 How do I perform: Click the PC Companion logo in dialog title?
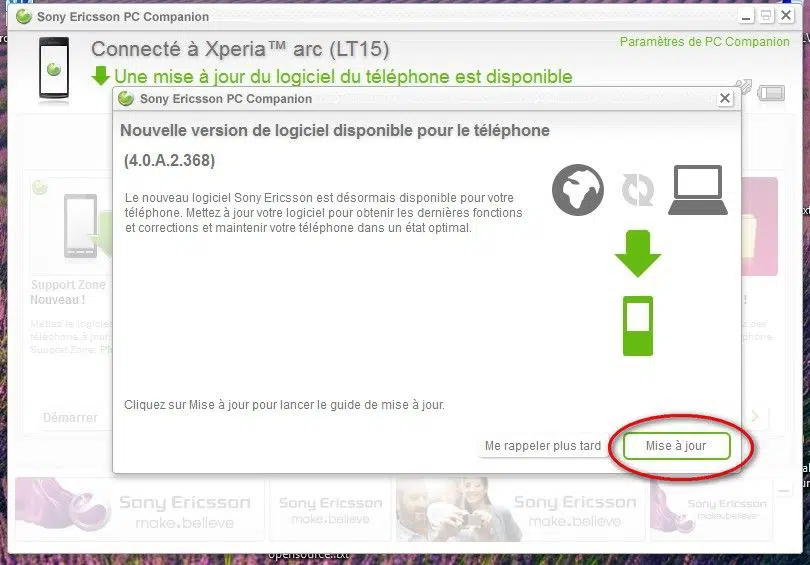tap(126, 98)
